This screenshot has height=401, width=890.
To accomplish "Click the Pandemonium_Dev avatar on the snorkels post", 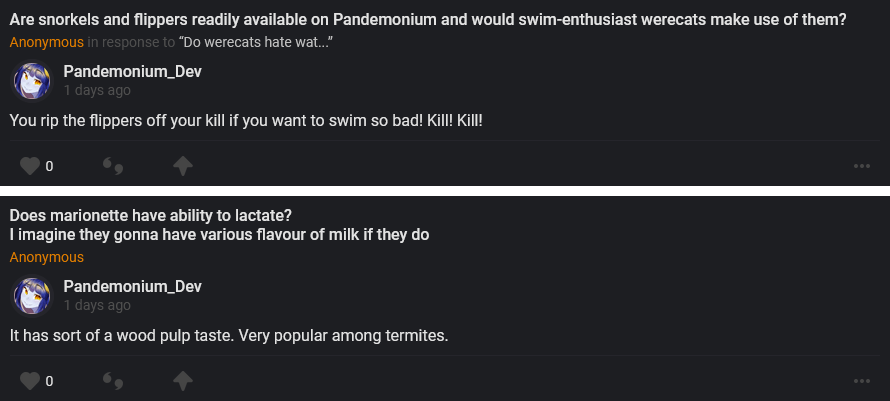I will pyautogui.click(x=31, y=80).
